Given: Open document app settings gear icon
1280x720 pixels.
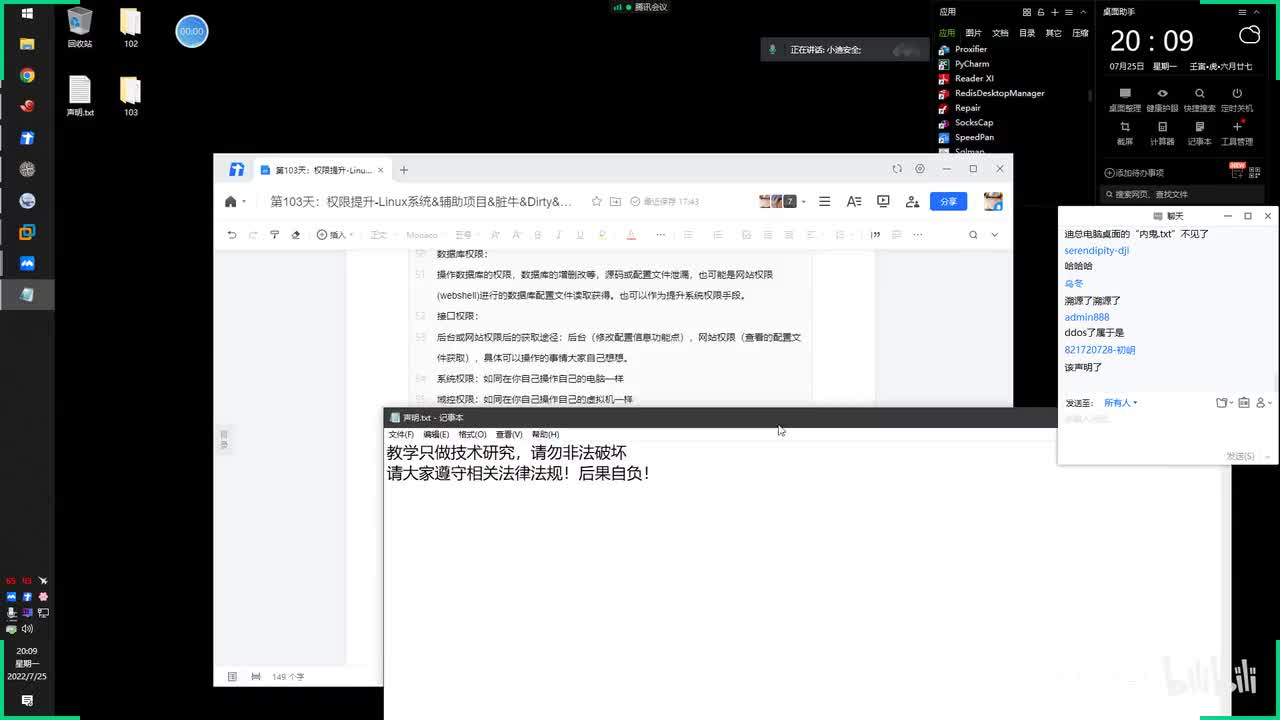Looking at the screenshot, I should coord(920,169).
